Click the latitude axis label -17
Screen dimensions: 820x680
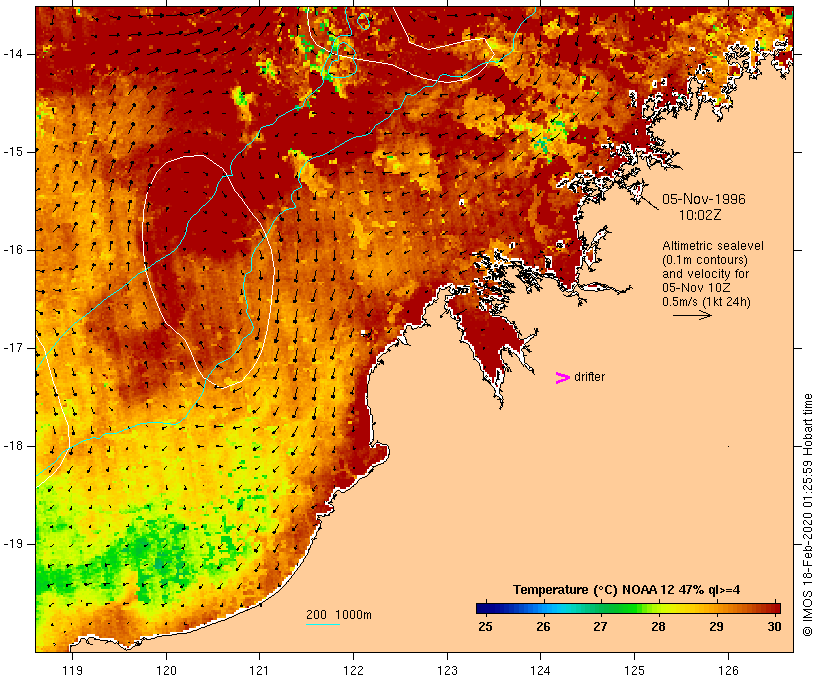13,348
